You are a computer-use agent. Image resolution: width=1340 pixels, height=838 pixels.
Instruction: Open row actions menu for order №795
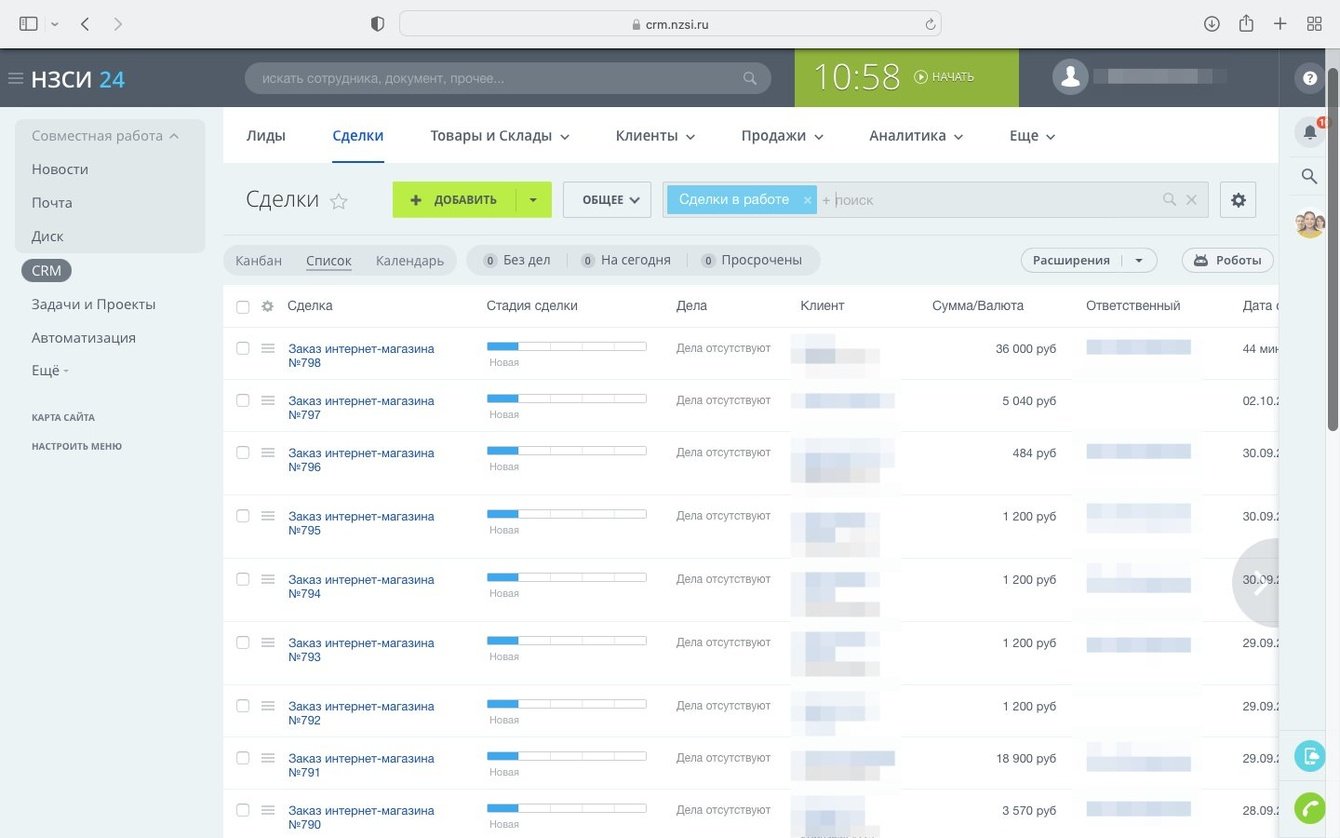coord(267,516)
